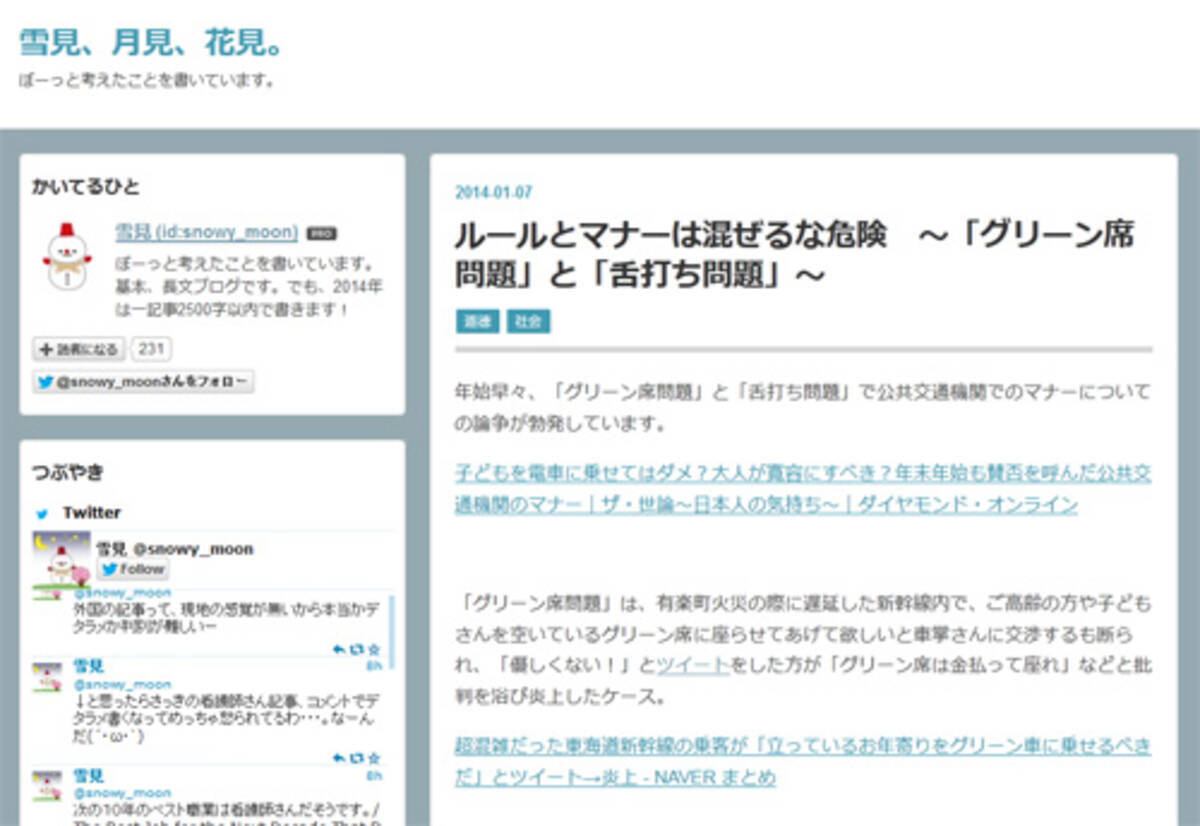Viewport: 1200px width, 826px height.
Task: Open the 社会 category tag
Action: (x=528, y=321)
